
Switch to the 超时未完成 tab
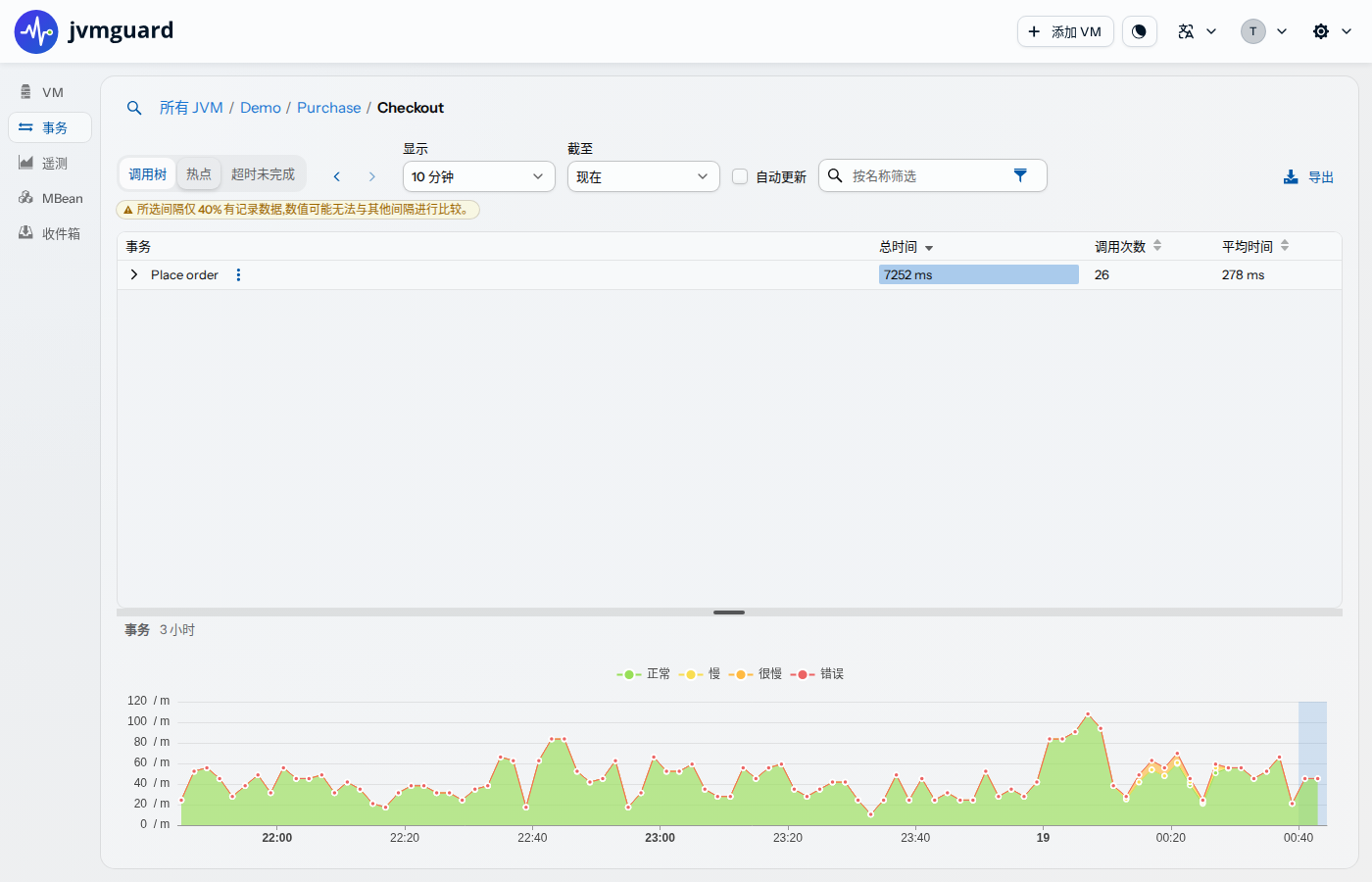(263, 174)
